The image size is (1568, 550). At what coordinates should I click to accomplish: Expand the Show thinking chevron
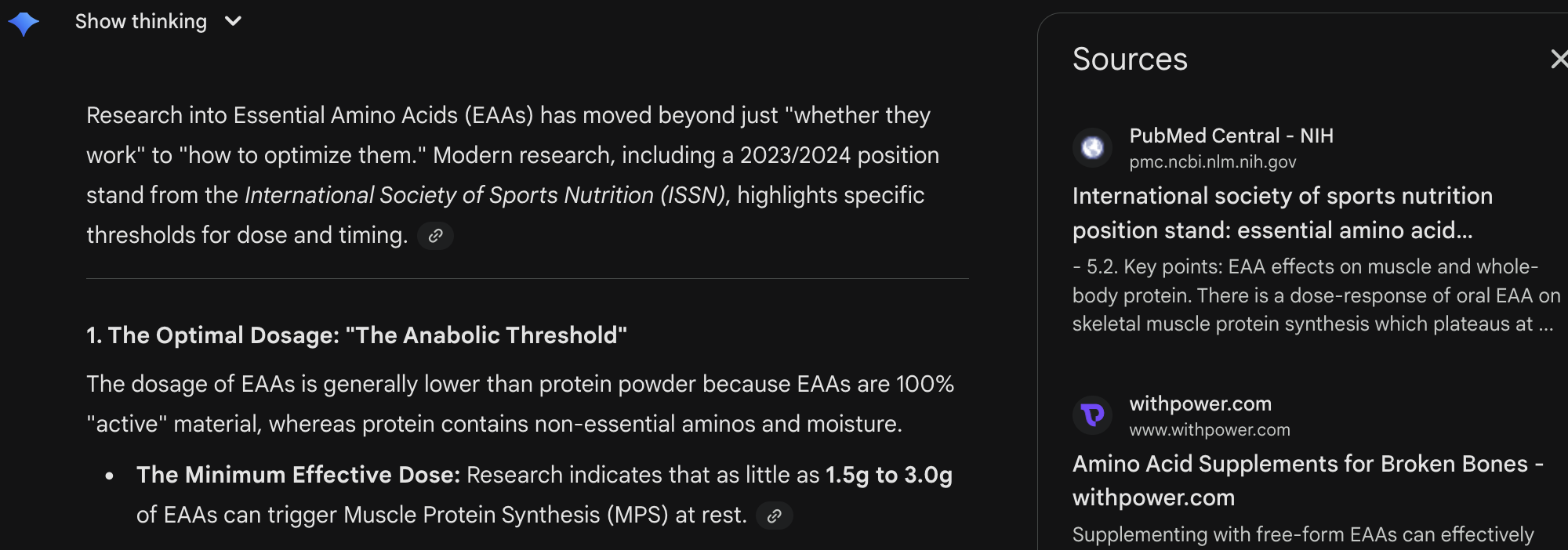pyautogui.click(x=233, y=22)
